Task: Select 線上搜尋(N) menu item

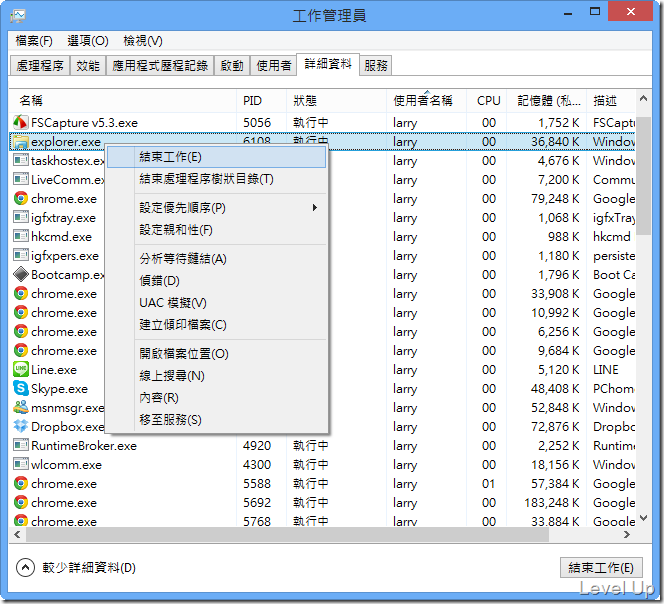Action: (217, 376)
